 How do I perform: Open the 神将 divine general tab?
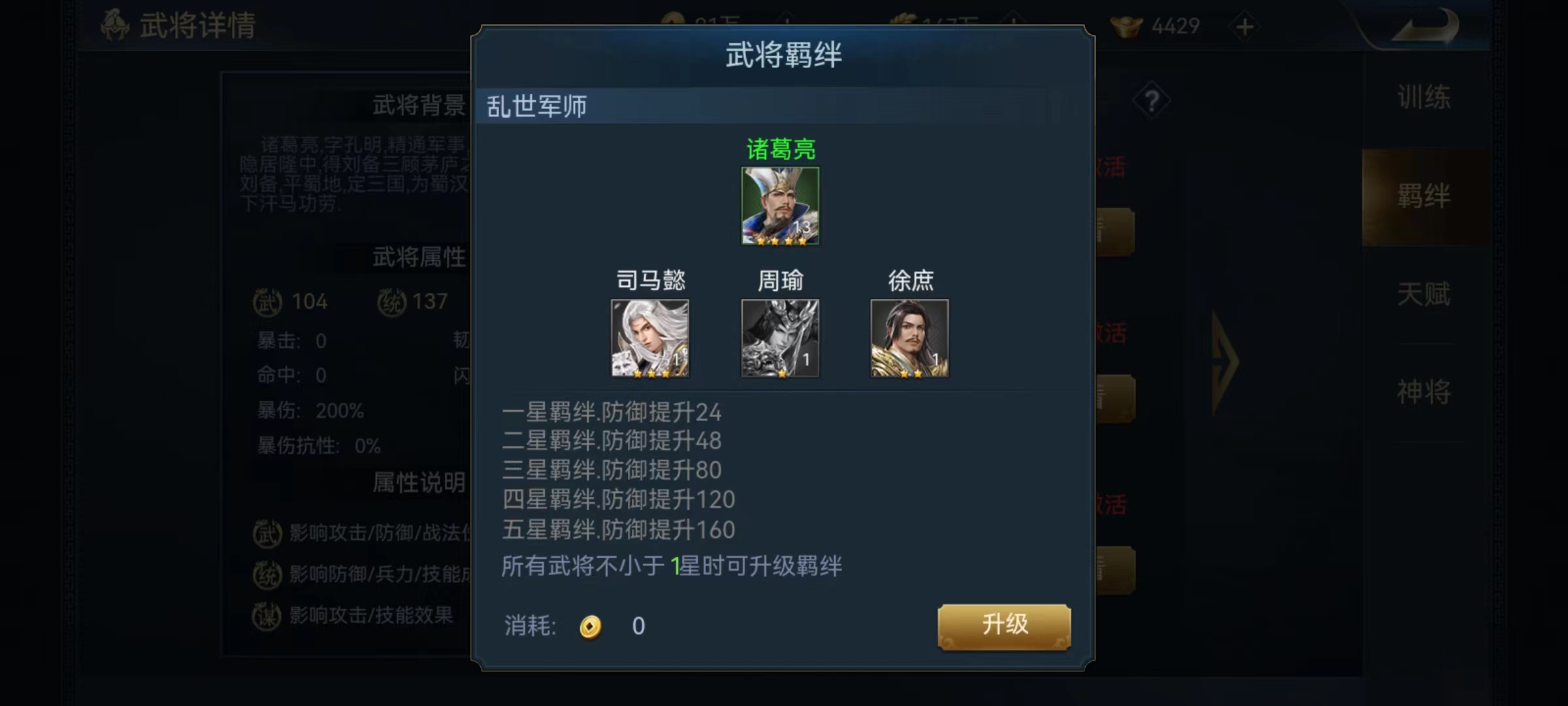1424,392
